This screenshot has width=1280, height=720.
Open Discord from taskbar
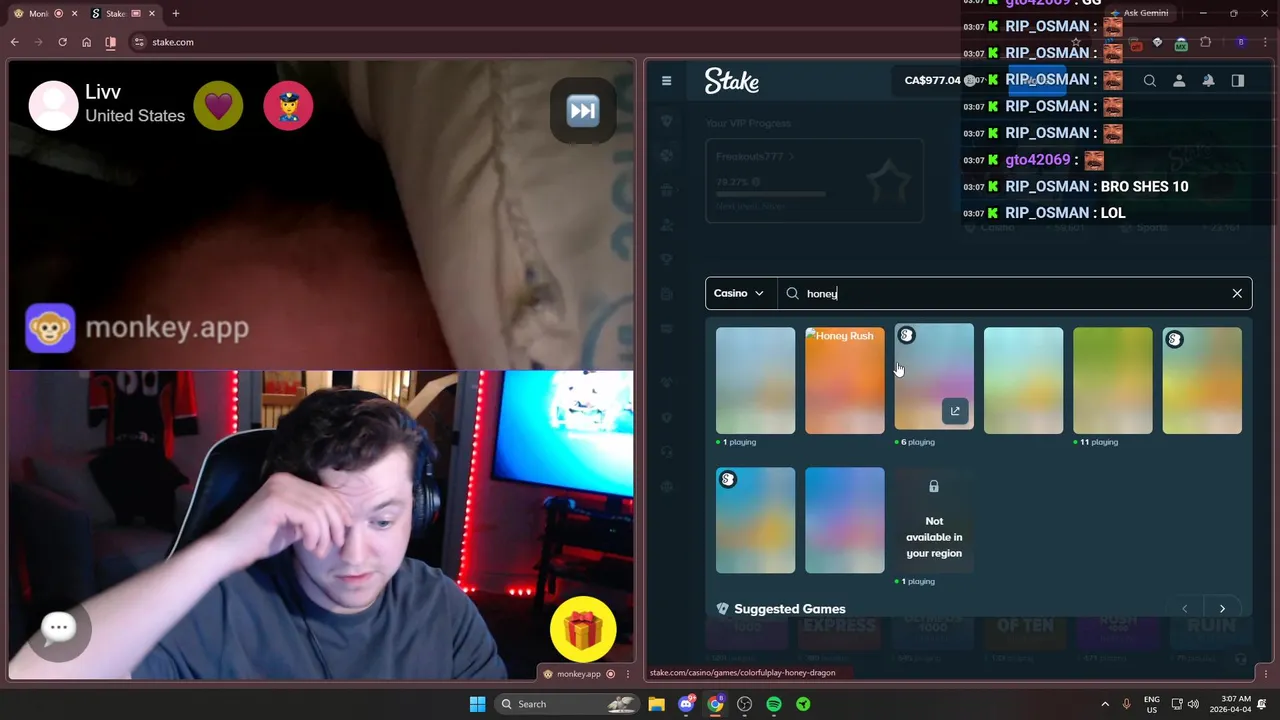686,704
